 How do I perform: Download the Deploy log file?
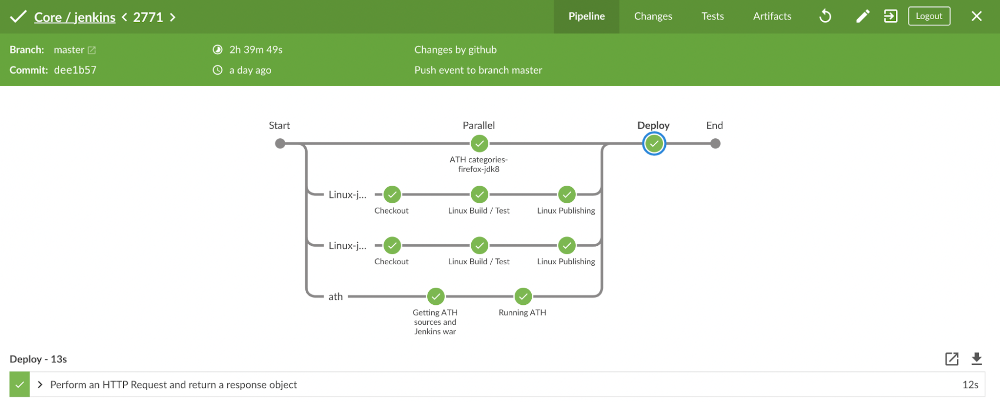[x=976, y=359]
